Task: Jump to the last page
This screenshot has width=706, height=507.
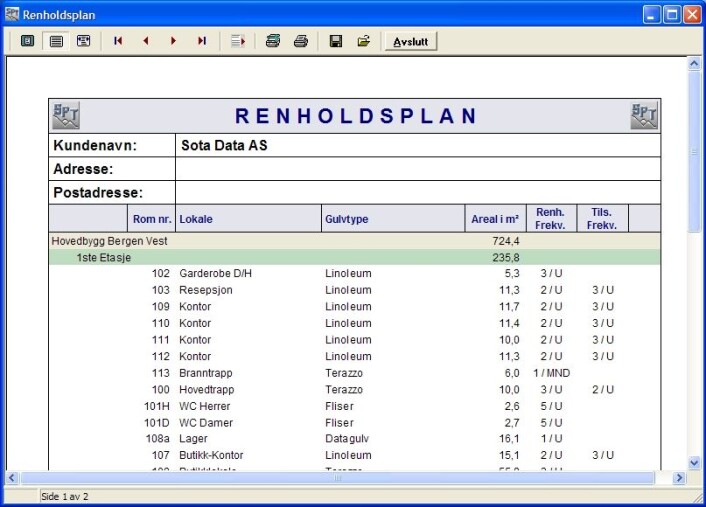Action: 202,41
